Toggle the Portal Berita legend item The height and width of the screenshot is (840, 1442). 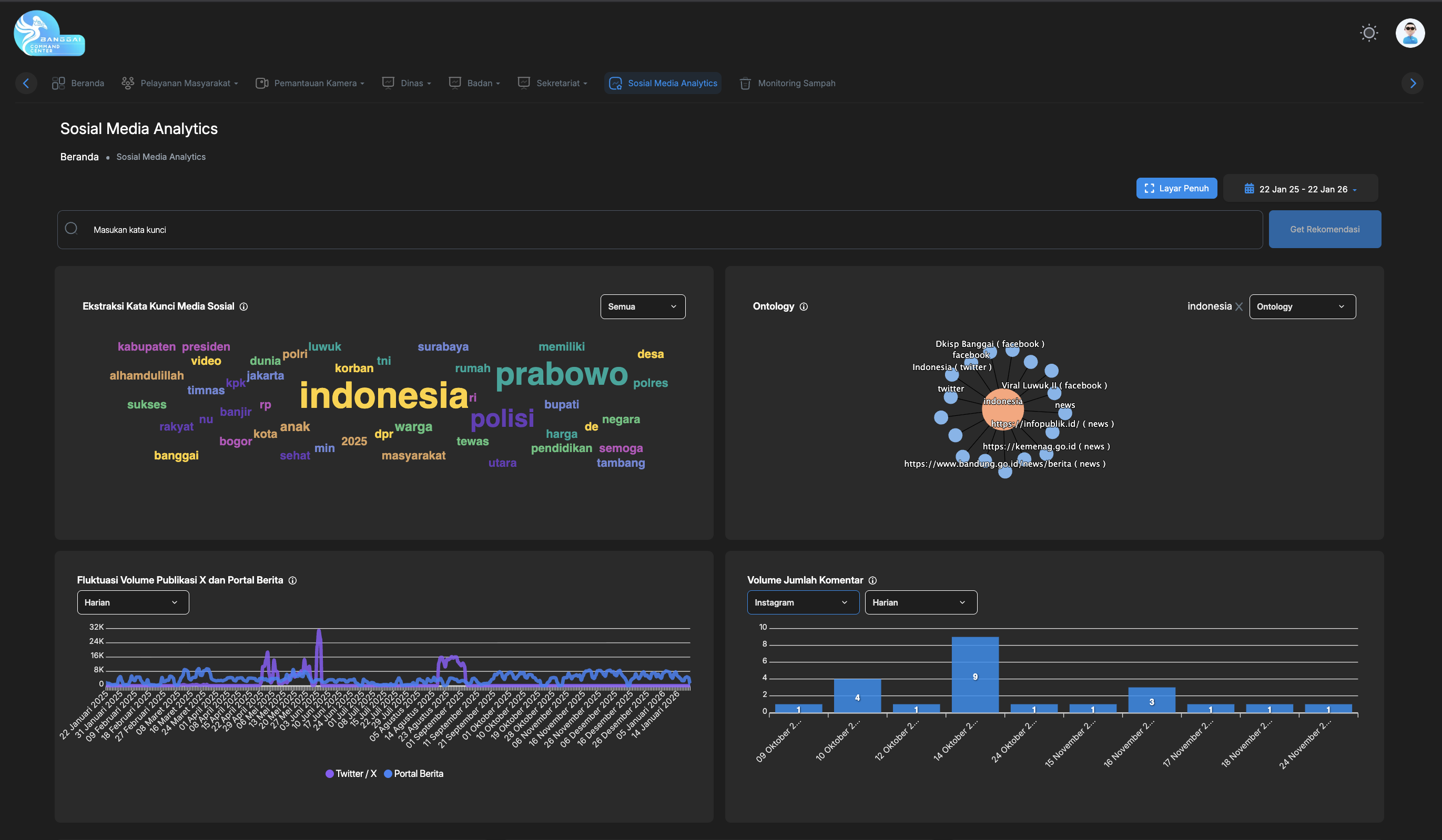[x=413, y=773]
